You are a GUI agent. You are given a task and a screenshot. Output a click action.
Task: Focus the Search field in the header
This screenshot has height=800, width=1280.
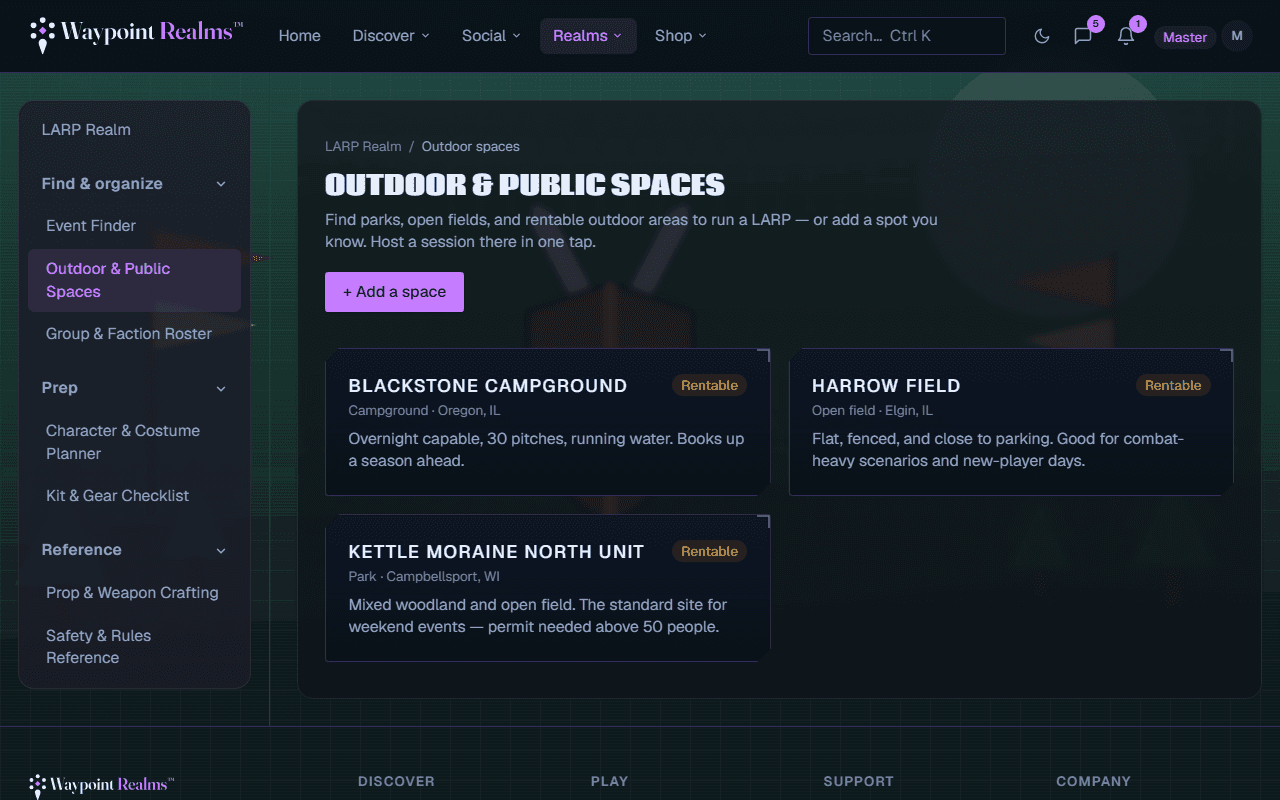tap(907, 36)
